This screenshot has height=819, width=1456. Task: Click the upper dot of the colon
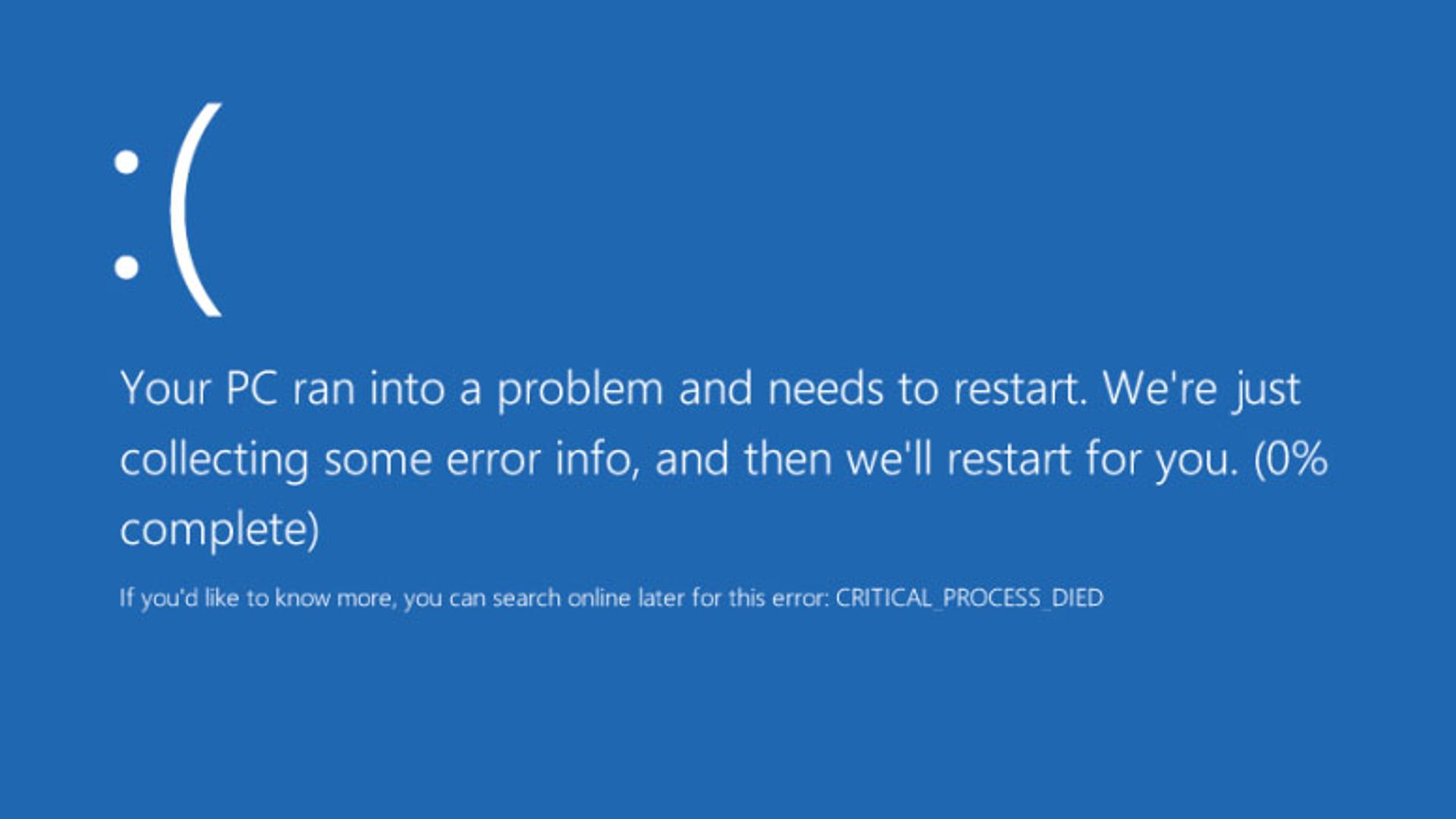pos(127,162)
